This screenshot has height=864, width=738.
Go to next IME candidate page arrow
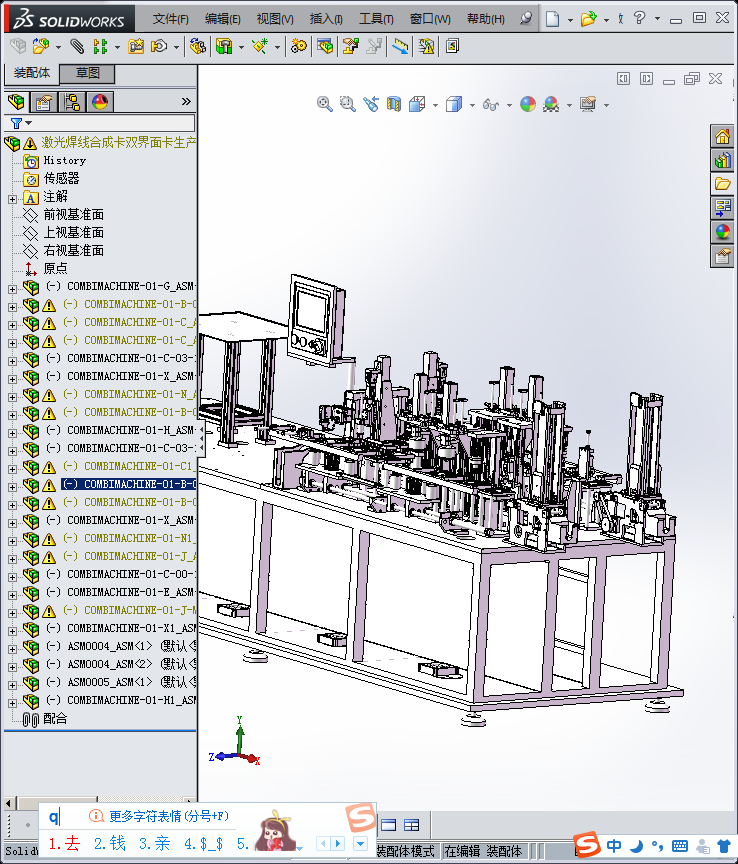tap(338, 844)
